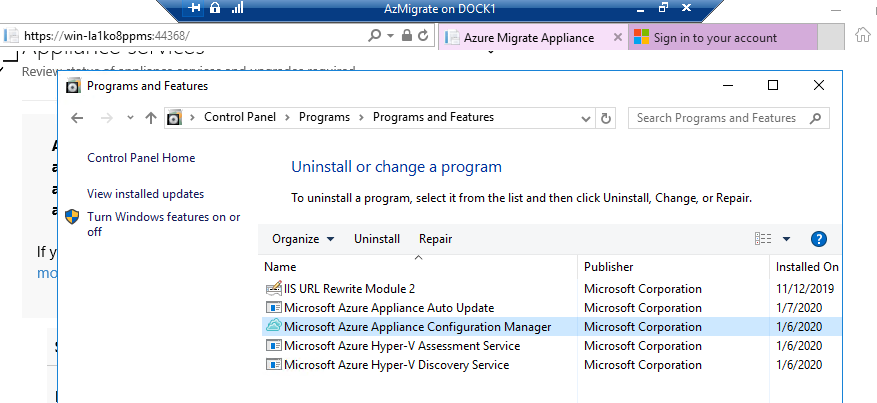Click the Back arrow in Programs and Features
The height and width of the screenshot is (403, 877).
(77, 118)
